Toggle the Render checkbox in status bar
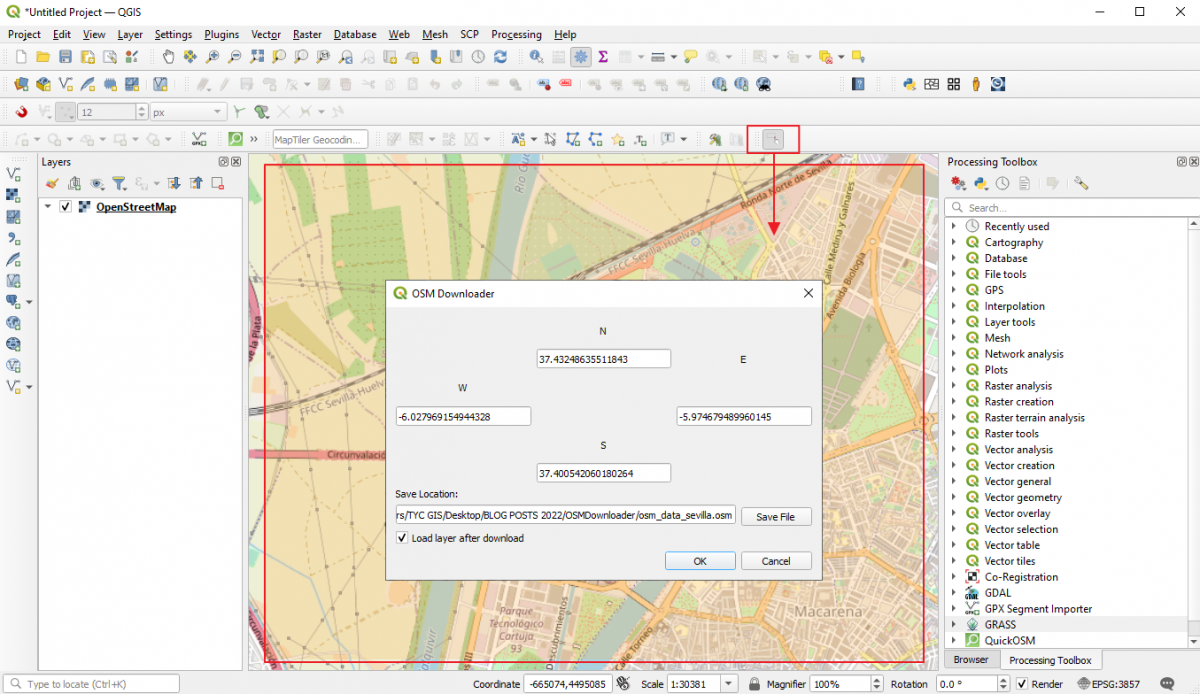The width and height of the screenshot is (1200, 694). (1022, 684)
